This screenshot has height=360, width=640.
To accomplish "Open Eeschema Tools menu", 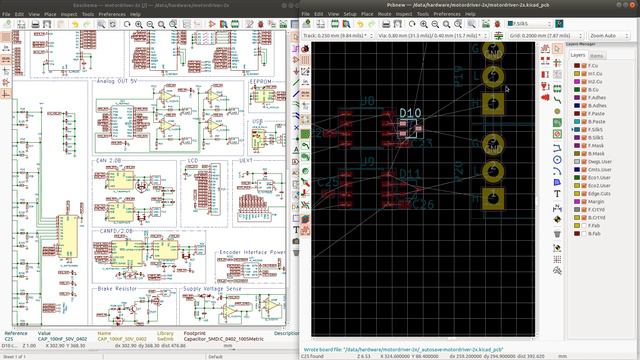I will point(88,14).
